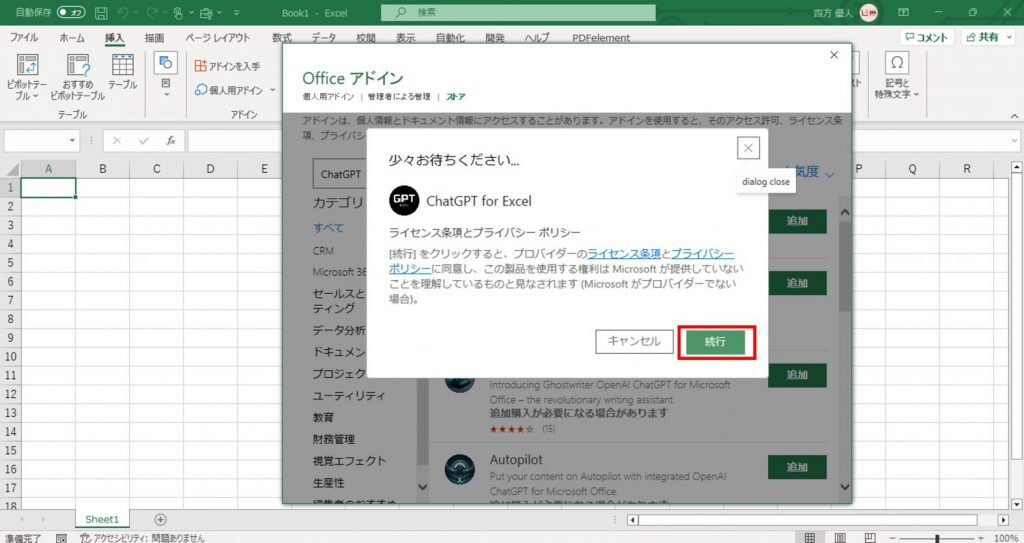Expand the formula bar chevron
Image resolution: width=1024 pixels, height=543 pixels.
click(x=1014, y=140)
